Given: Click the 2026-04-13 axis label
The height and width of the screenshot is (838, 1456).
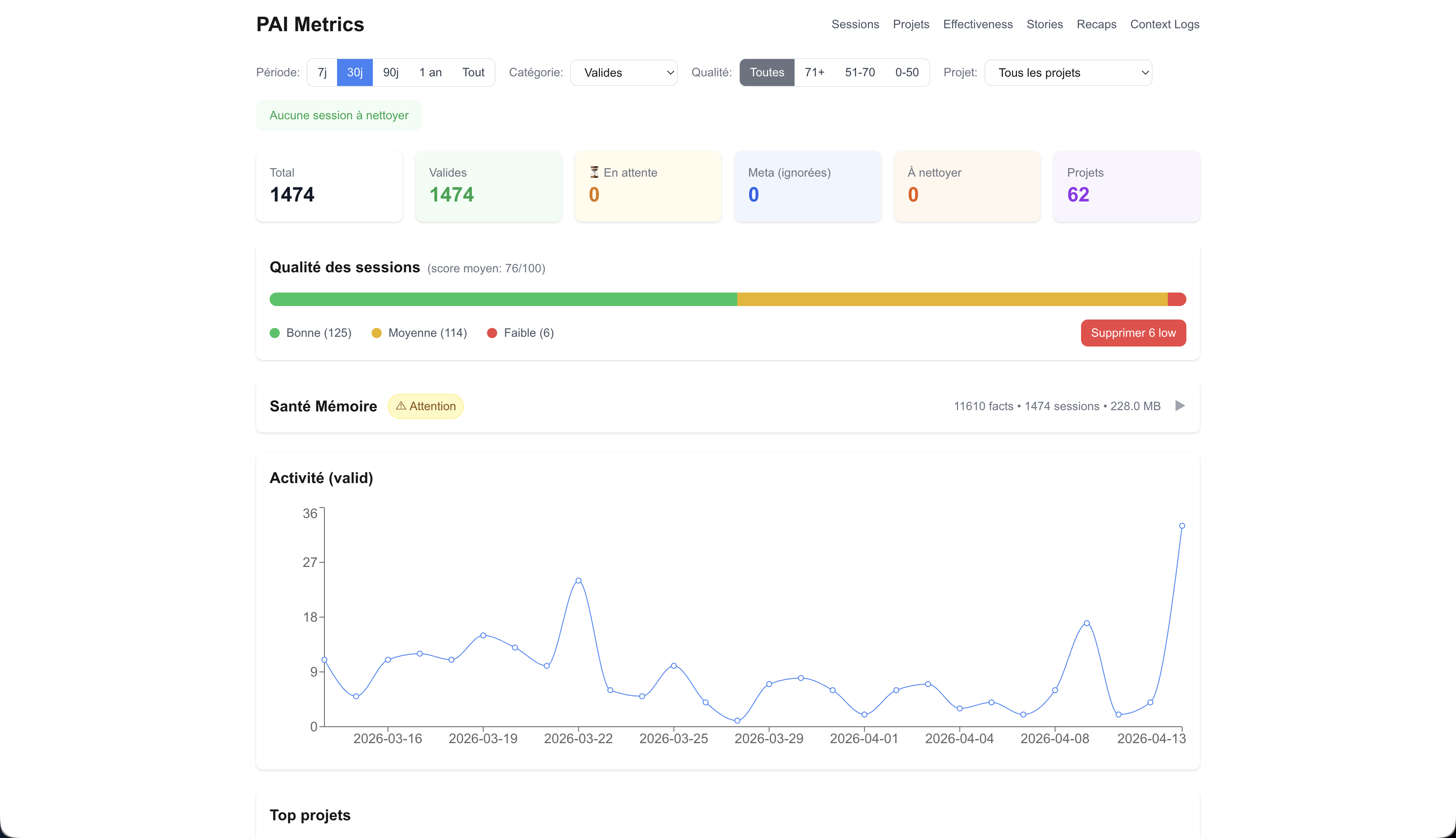Looking at the screenshot, I should point(1151,739).
